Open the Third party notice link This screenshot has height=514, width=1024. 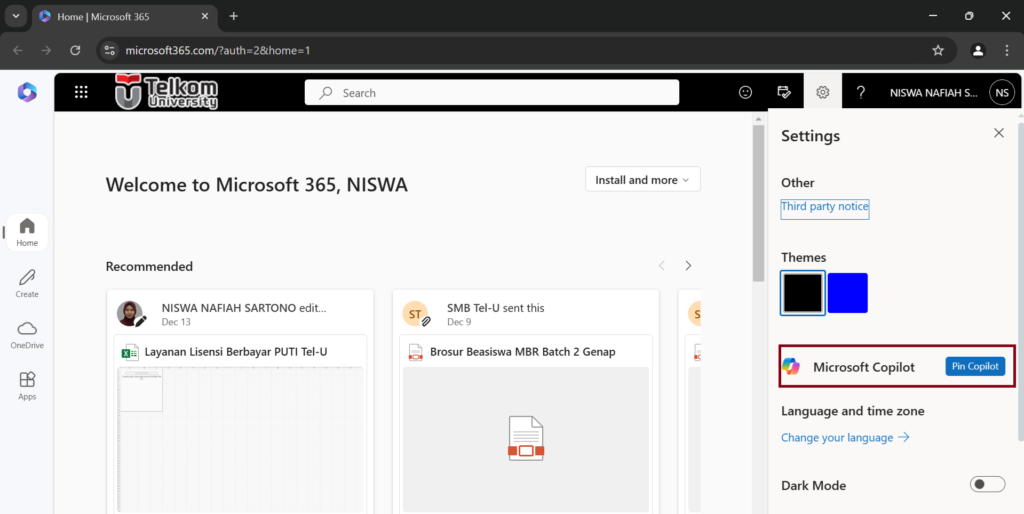tap(825, 207)
